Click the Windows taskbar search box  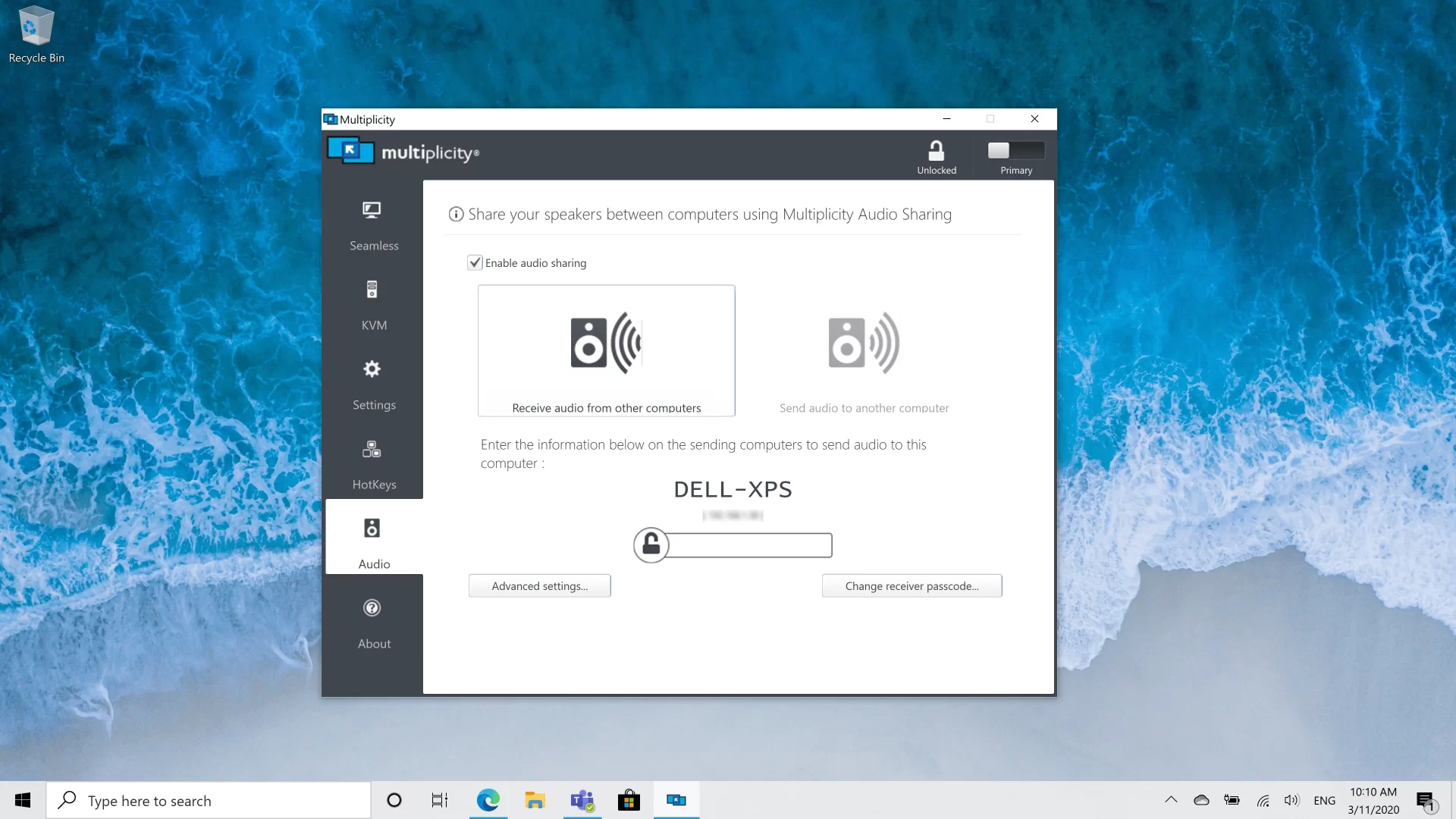[209, 800]
